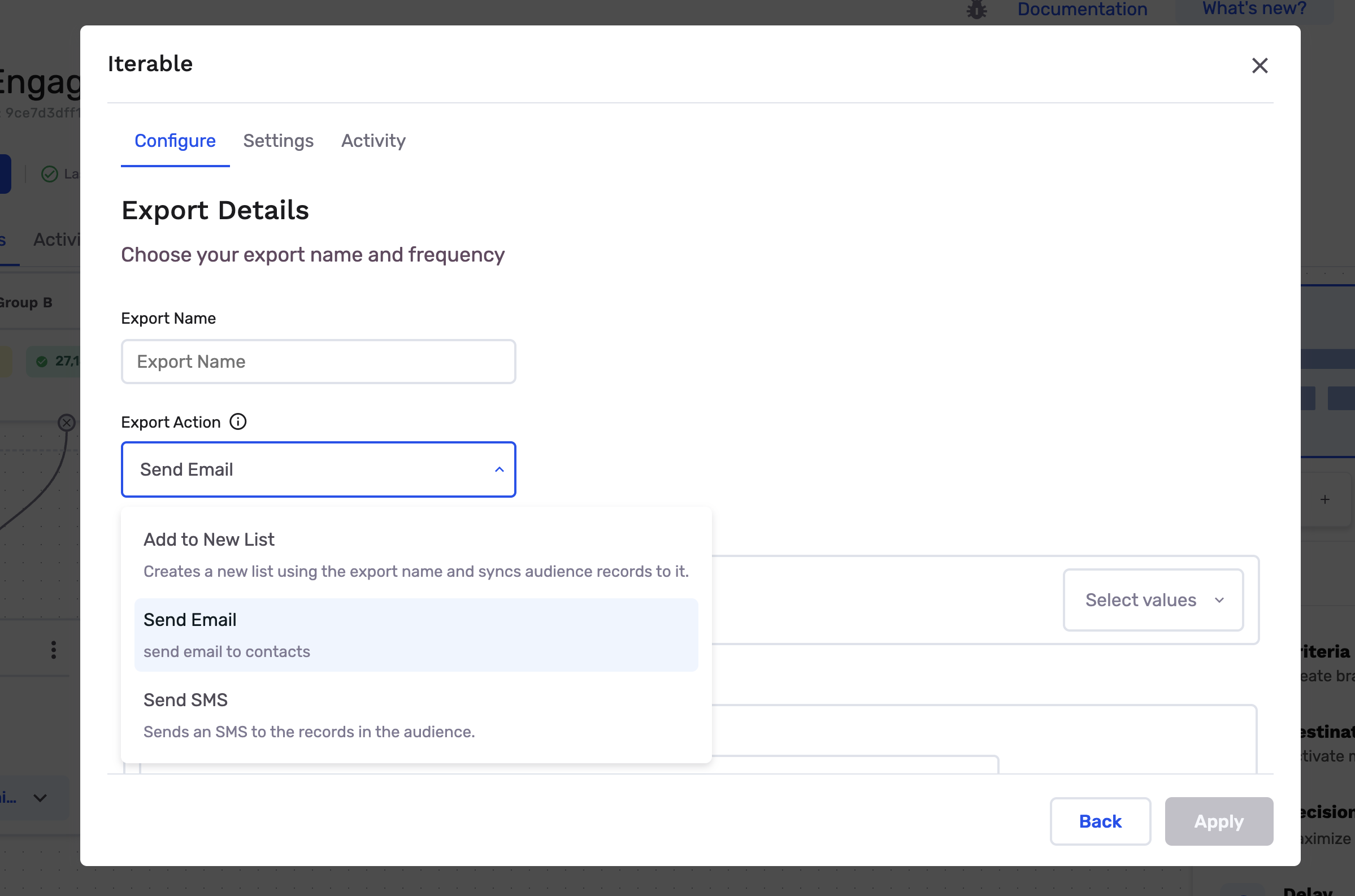Viewport: 1355px width, 896px height.
Task: Click the Back button
Action: tap(1100, 822)
